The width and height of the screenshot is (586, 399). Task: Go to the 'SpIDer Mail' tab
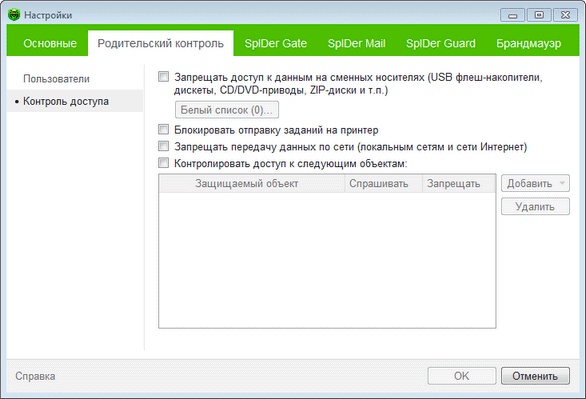(x=356, y=43)
